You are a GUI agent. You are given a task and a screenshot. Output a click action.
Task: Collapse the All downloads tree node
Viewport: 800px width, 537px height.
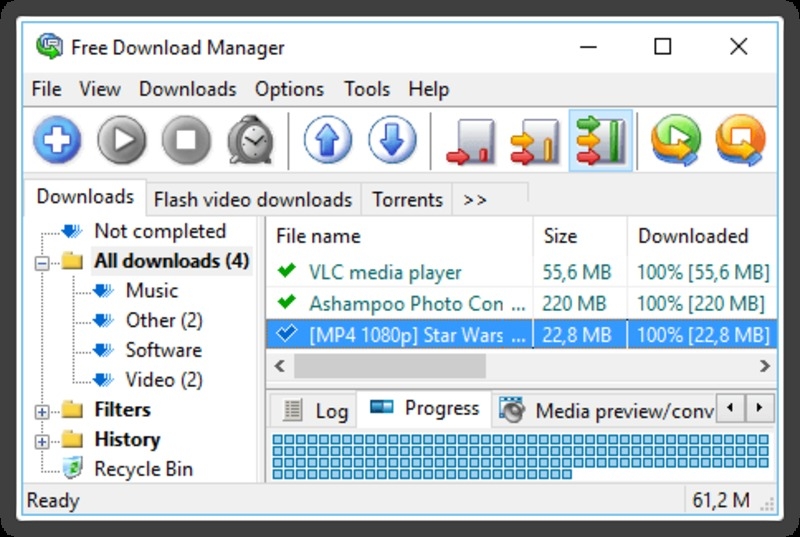tap(42, 263)
